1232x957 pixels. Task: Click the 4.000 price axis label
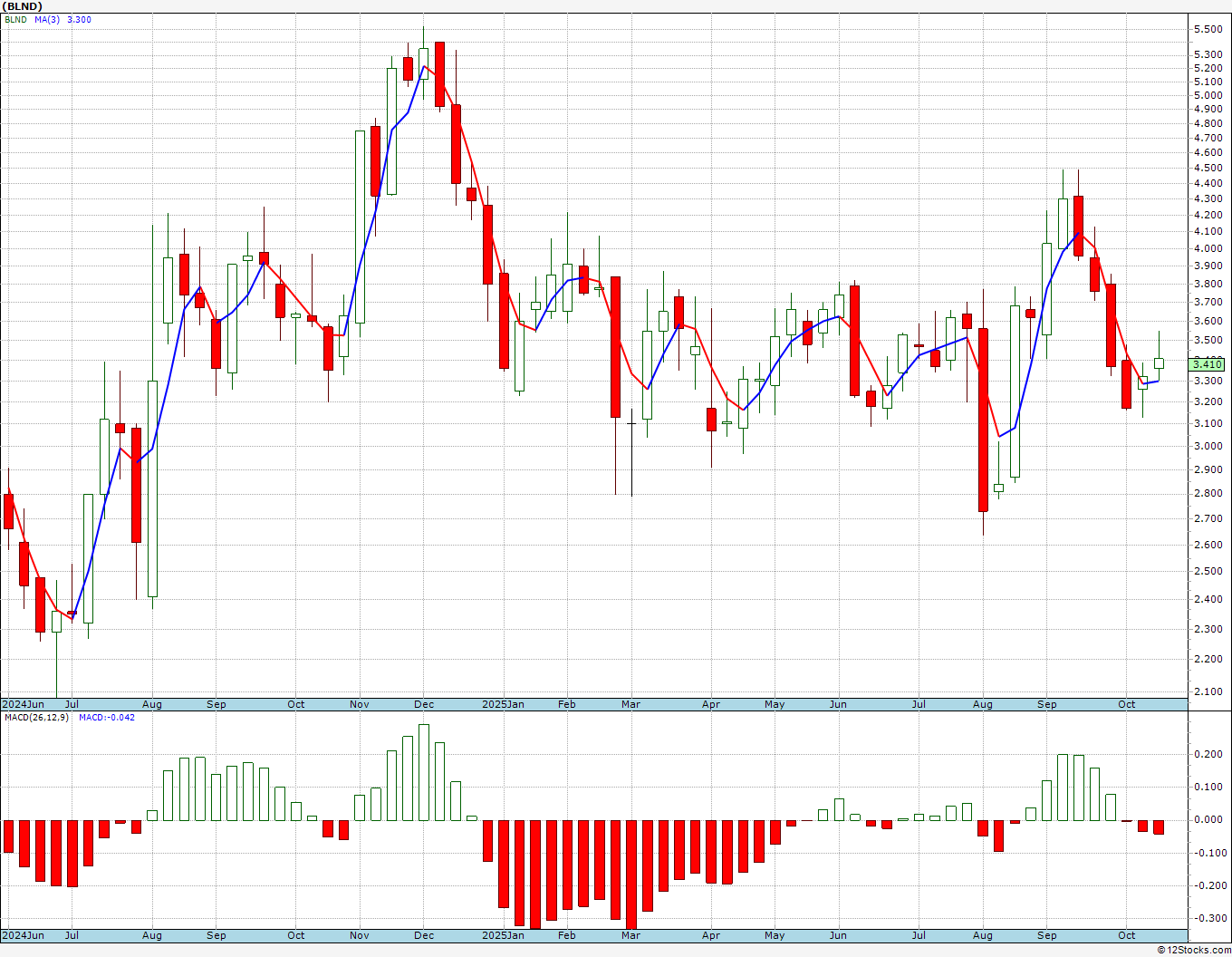pos(1208,249)
